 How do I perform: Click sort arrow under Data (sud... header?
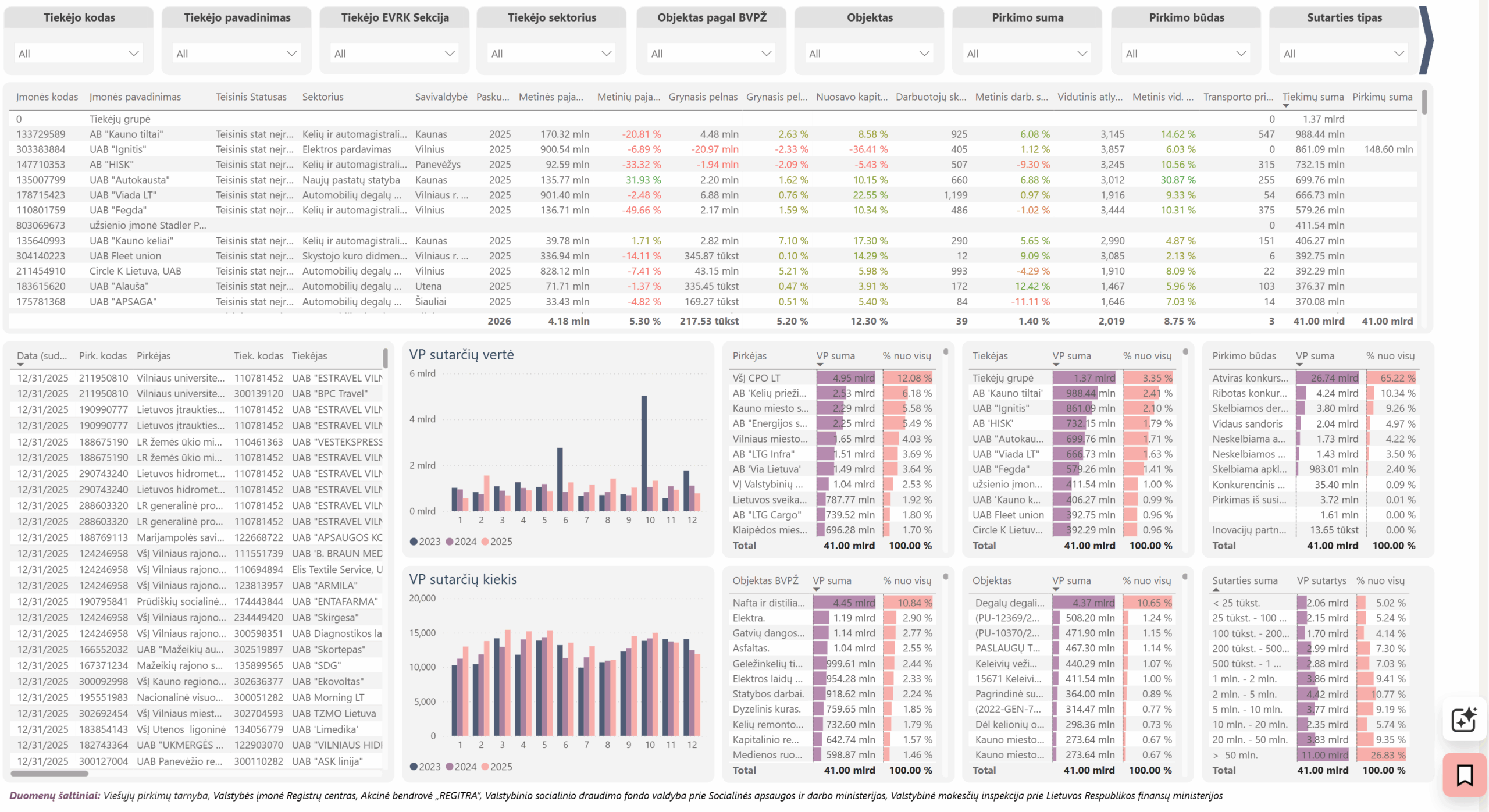(20, 365)
